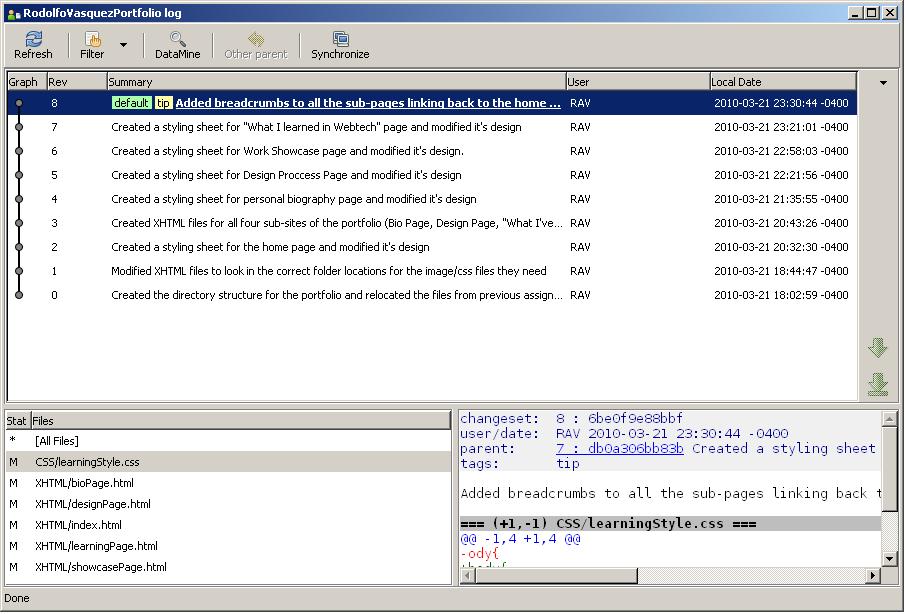Select revision 0 directory structure row
906x614 pixels.
click(432, 295)
